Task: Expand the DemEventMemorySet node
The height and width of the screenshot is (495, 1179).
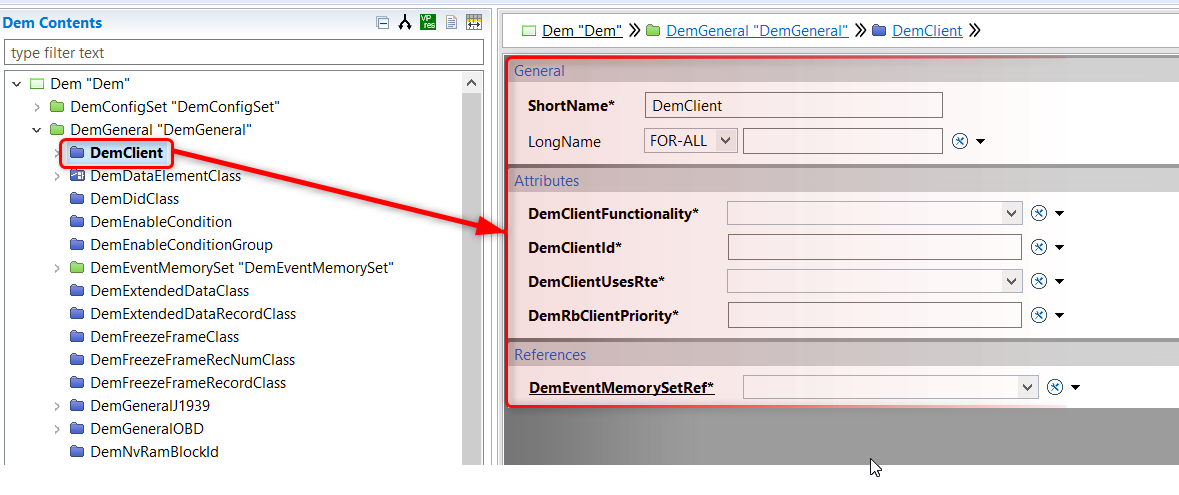Action: point(56,268)
